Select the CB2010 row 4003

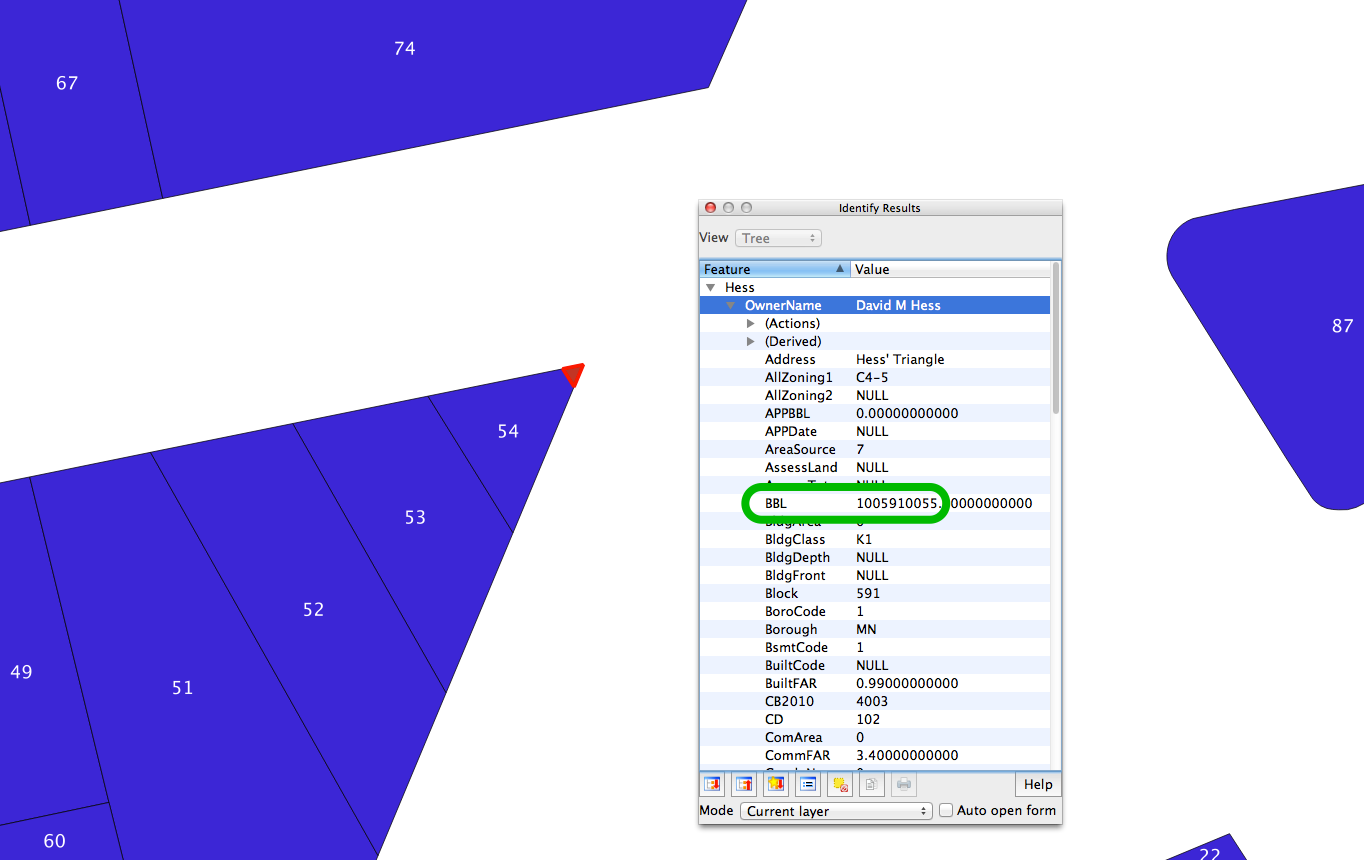coord(875,702)
